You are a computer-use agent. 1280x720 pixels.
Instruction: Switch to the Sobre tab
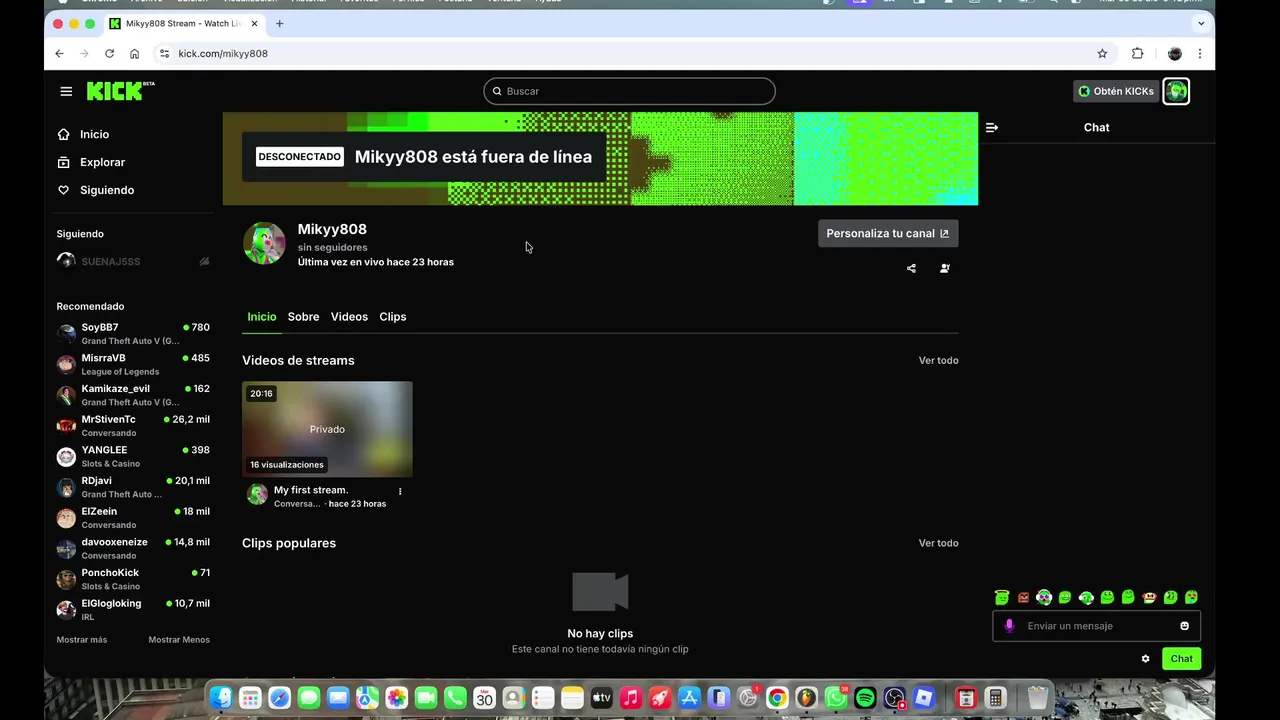point(303,317)
